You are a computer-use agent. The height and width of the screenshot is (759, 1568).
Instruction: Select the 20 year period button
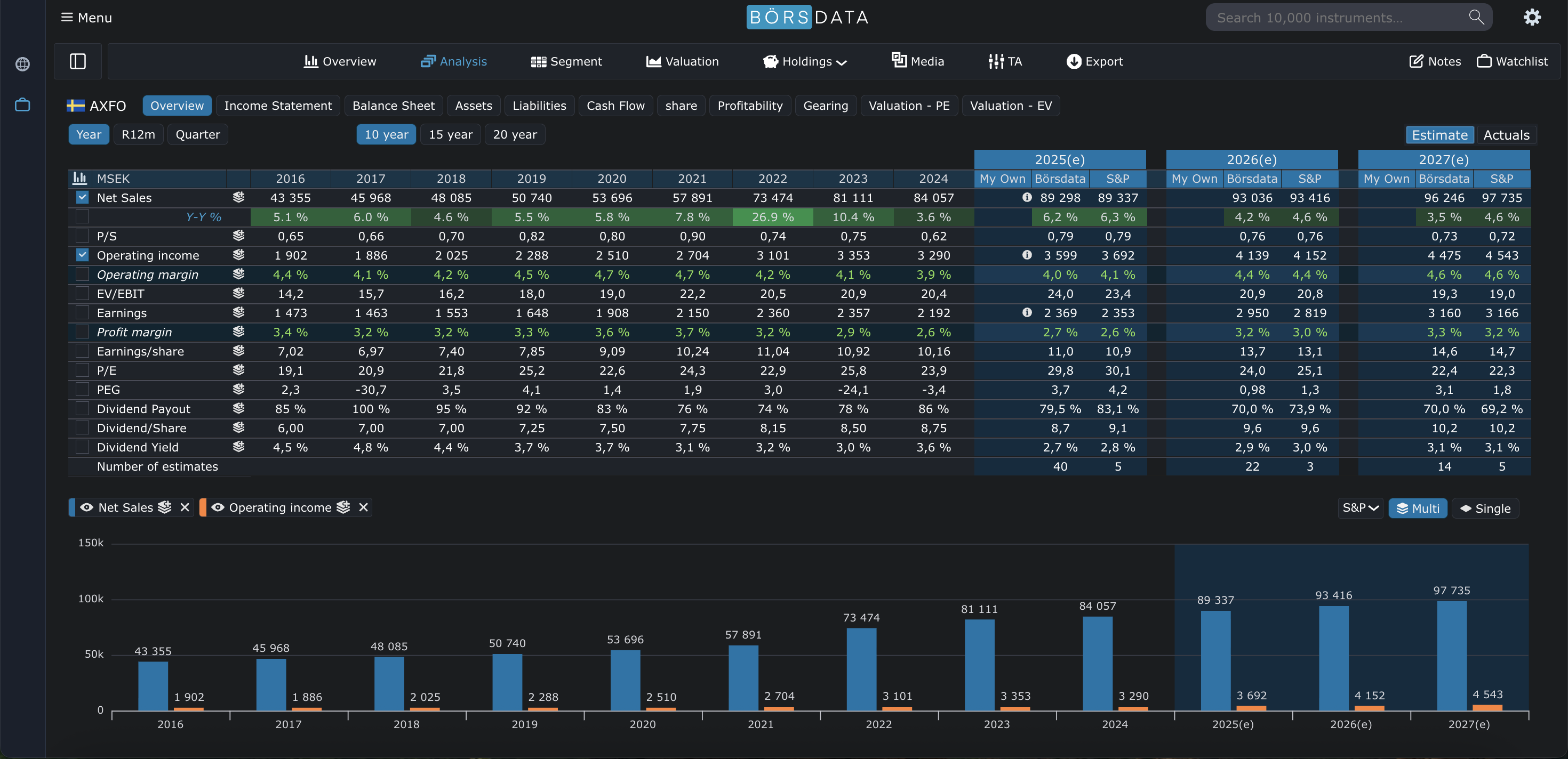(x=514, y=134)
